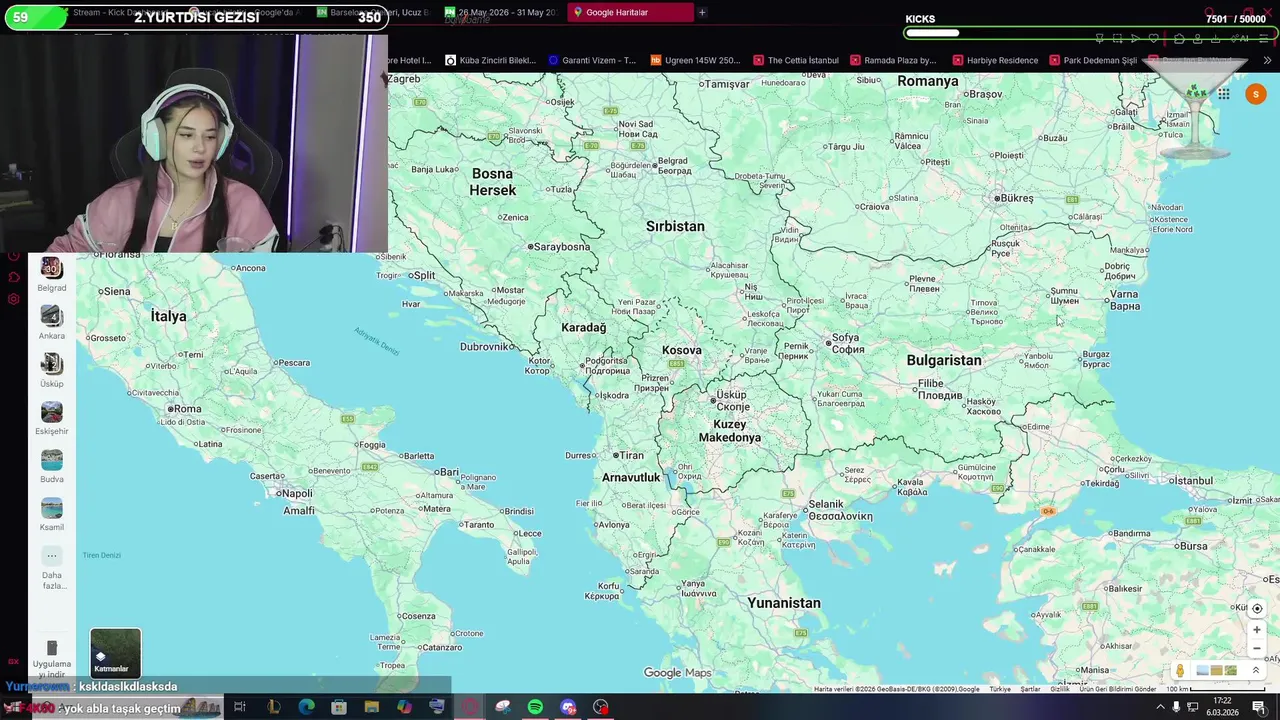Screen dimensions: 1280x720
Task: Open Gizlilik privacy link
Action: 1060,689
